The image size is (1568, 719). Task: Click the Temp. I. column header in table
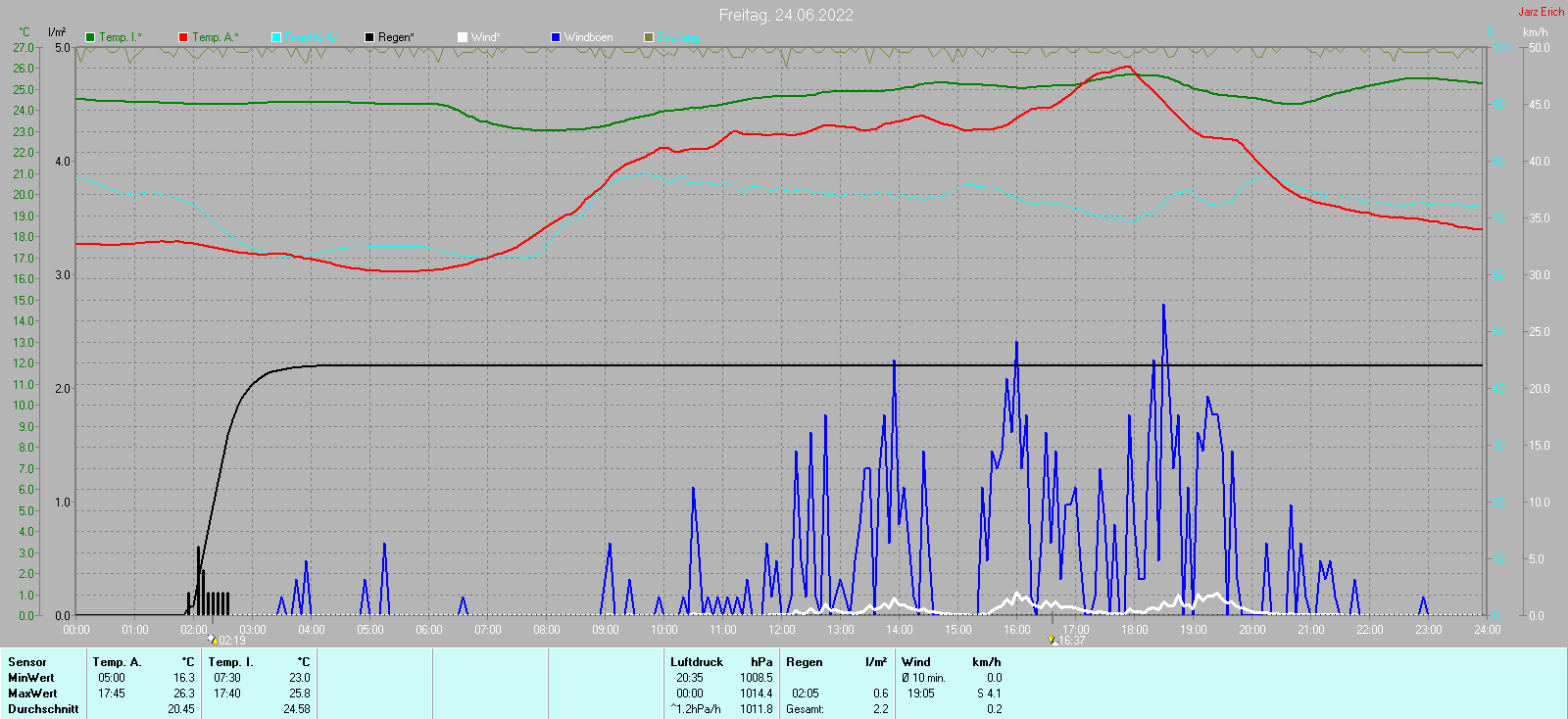(x=231, y=662)
